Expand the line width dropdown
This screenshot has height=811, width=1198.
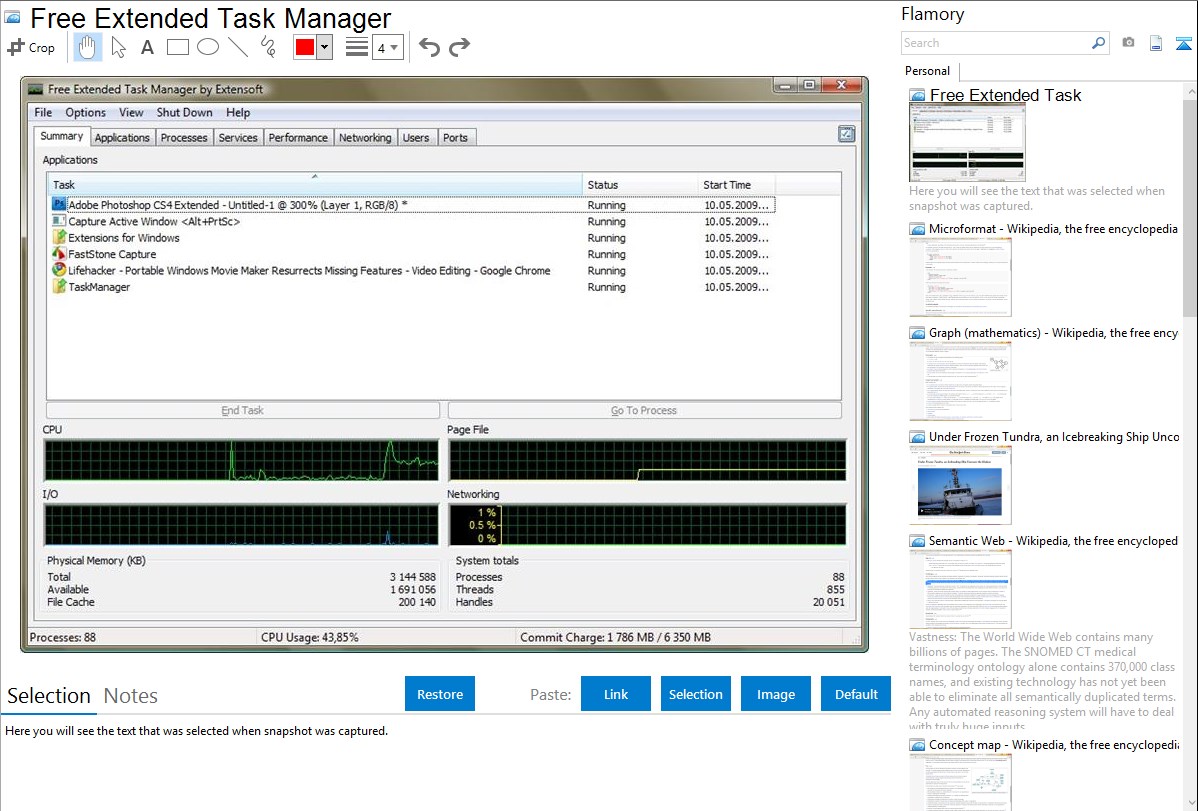click(388, 47)
